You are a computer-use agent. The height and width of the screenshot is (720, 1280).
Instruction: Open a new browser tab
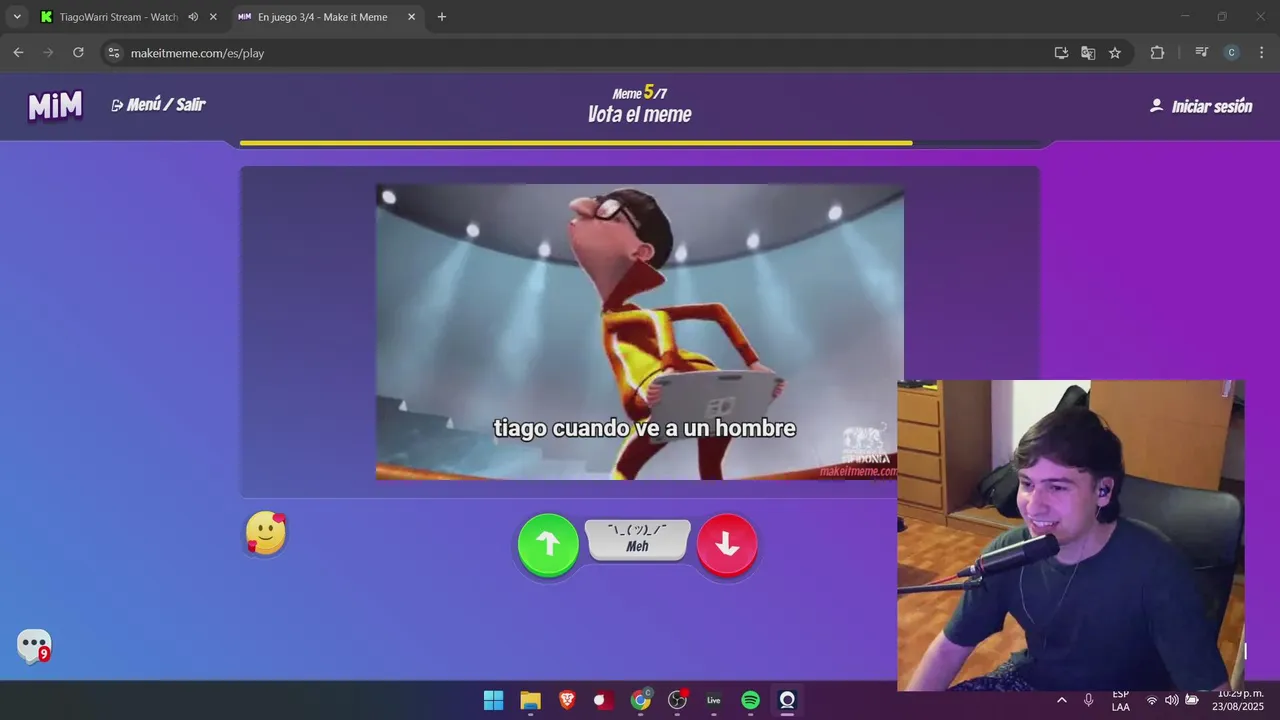pyautogui.click(x=442, y=17)
